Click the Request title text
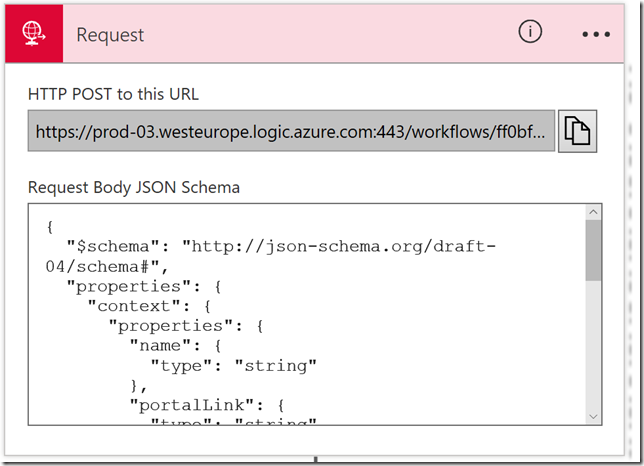 (x=110, y=35)
